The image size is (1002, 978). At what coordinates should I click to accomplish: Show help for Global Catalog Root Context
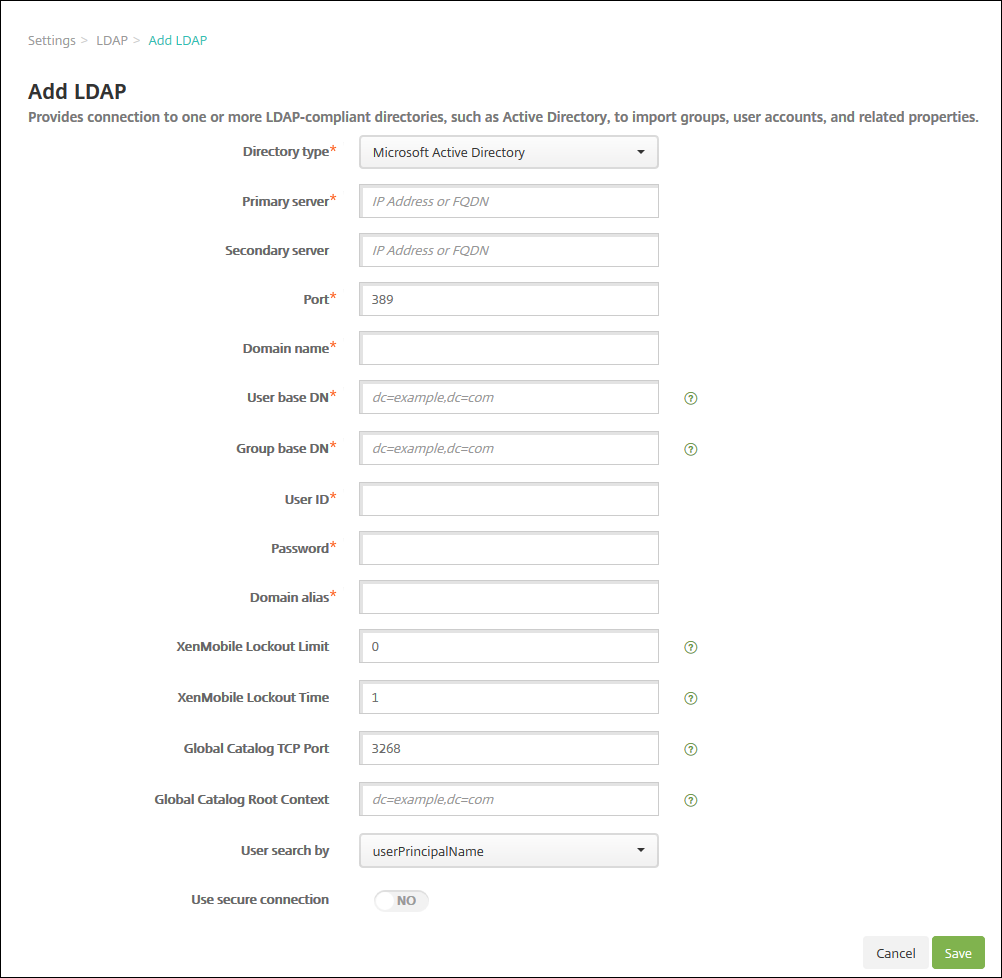[x=690, y=800]
